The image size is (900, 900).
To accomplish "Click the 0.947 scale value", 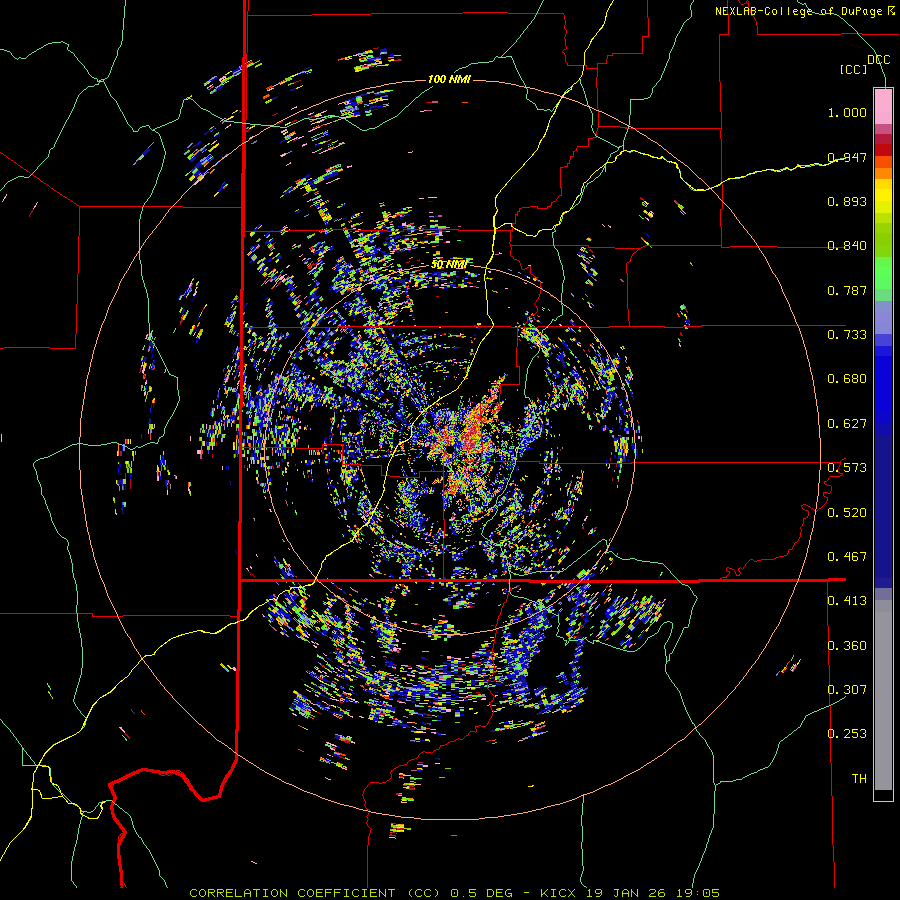I will click(847, 157).
